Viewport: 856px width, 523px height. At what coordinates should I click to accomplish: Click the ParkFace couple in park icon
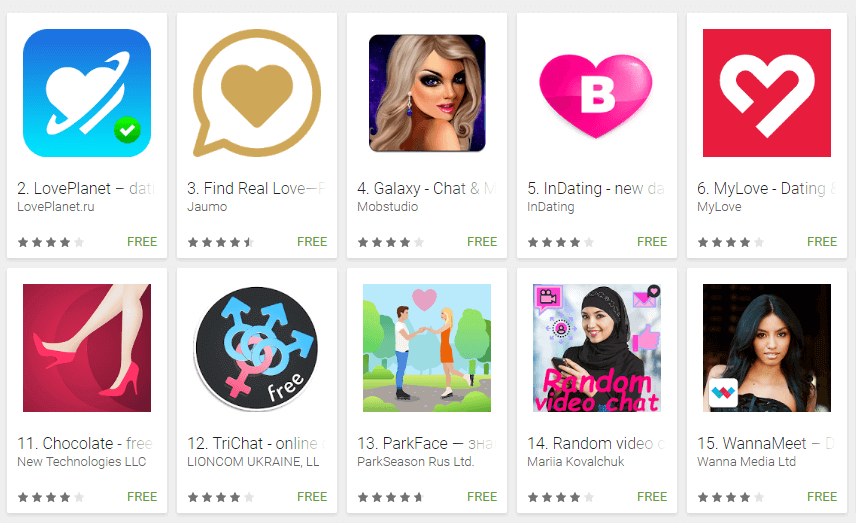point(427,348)
